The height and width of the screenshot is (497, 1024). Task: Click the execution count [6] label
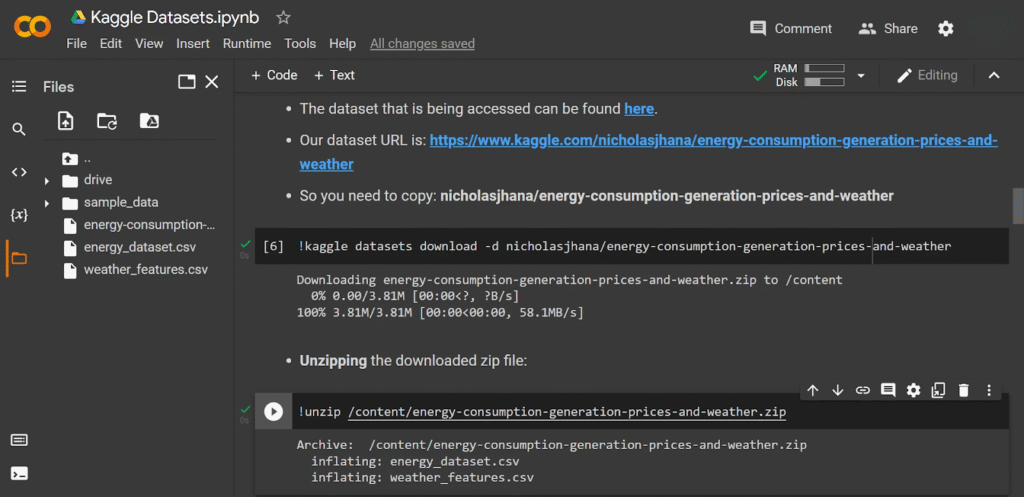click(273, 246)
